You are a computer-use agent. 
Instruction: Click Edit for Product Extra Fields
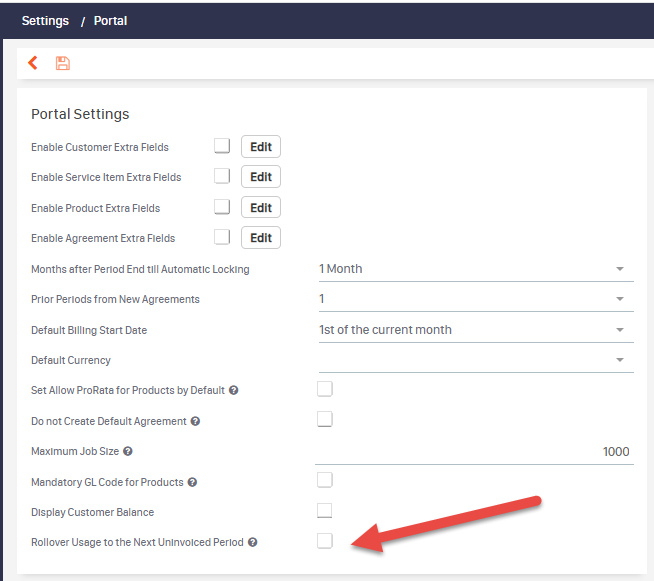(x=261, y=207)
